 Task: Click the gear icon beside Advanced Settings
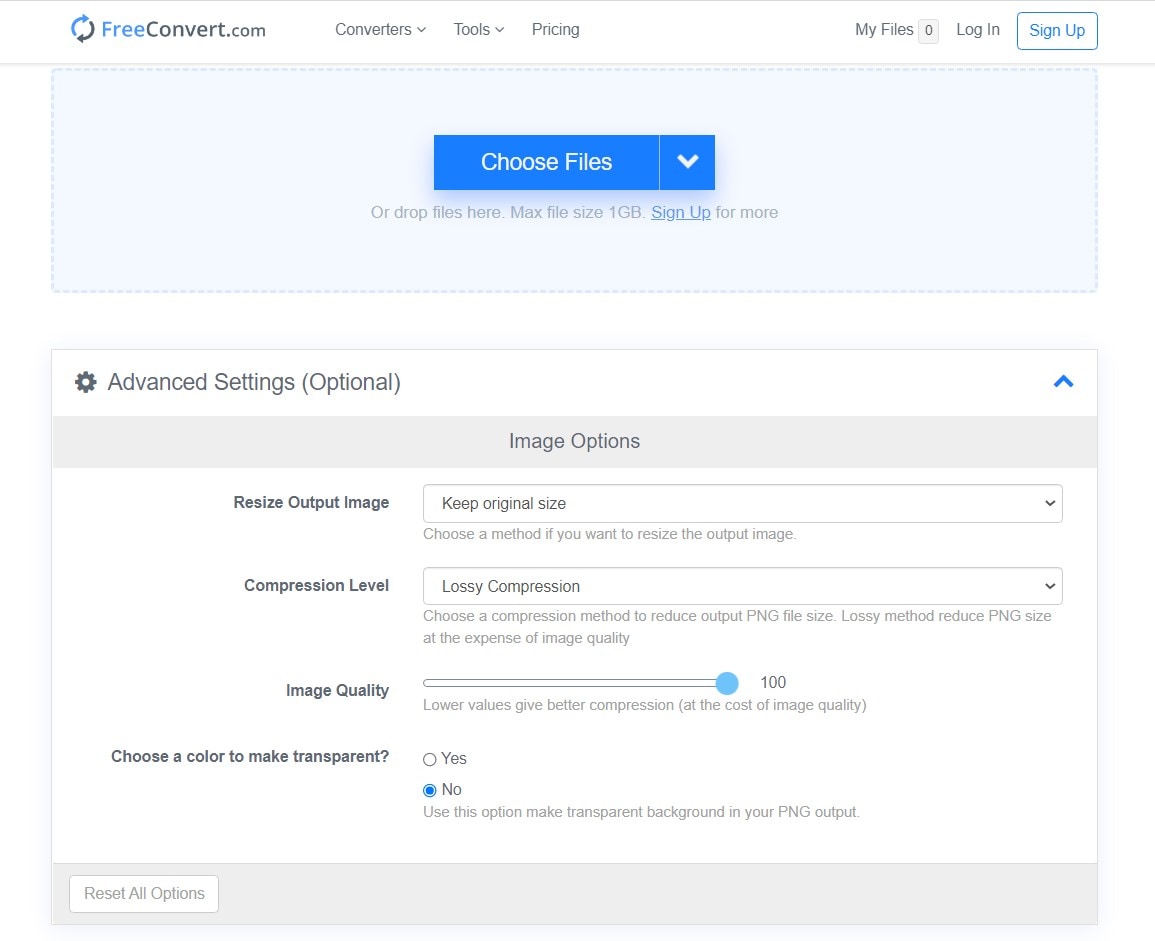point(86,382)
